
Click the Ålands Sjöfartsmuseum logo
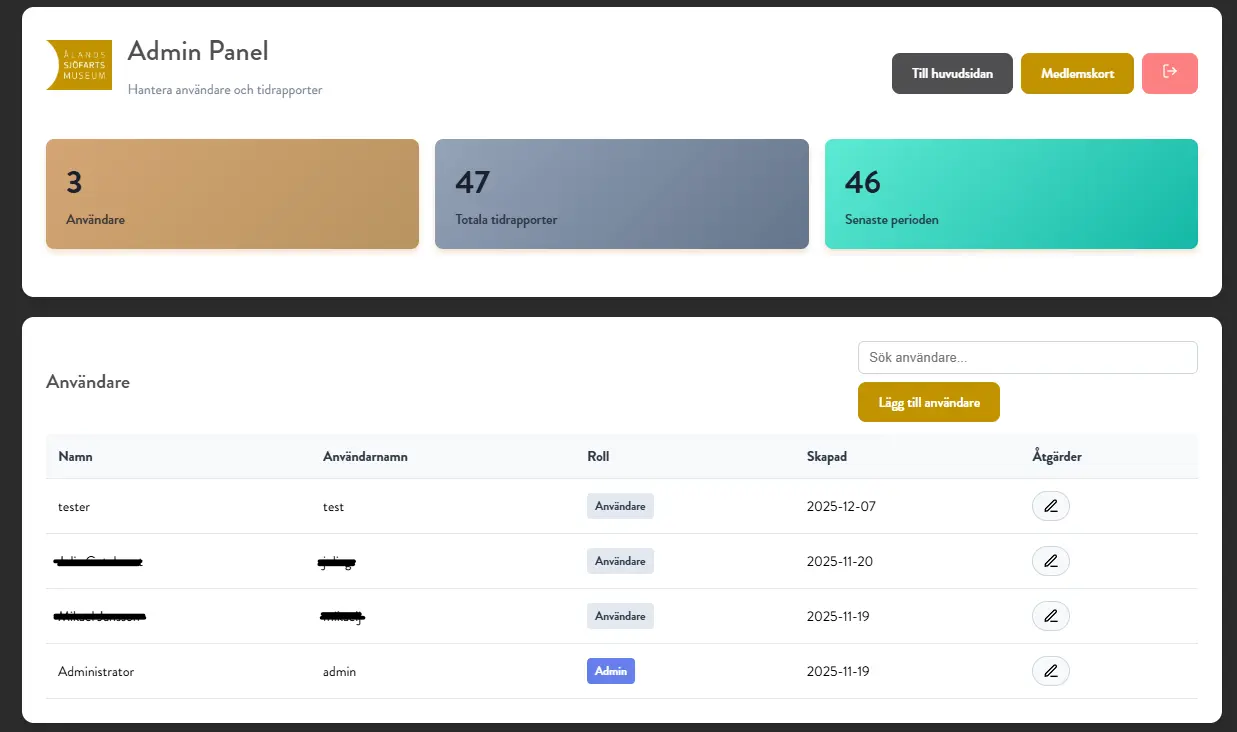[79, 65]
